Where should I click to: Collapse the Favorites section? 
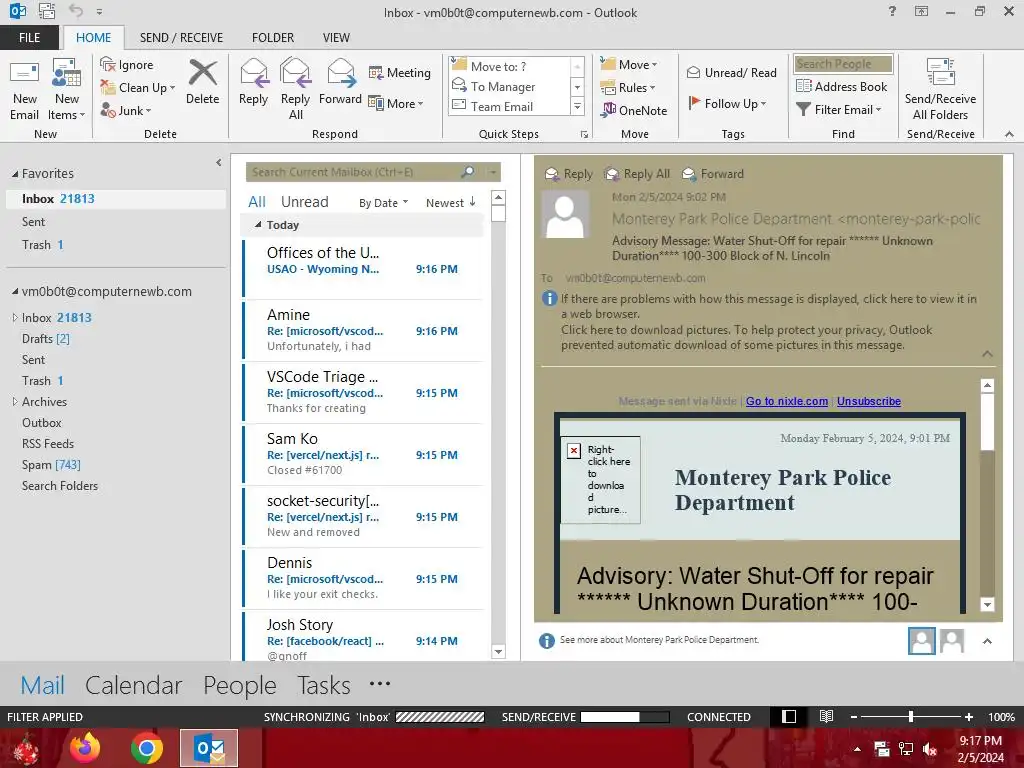coord(14,174)
